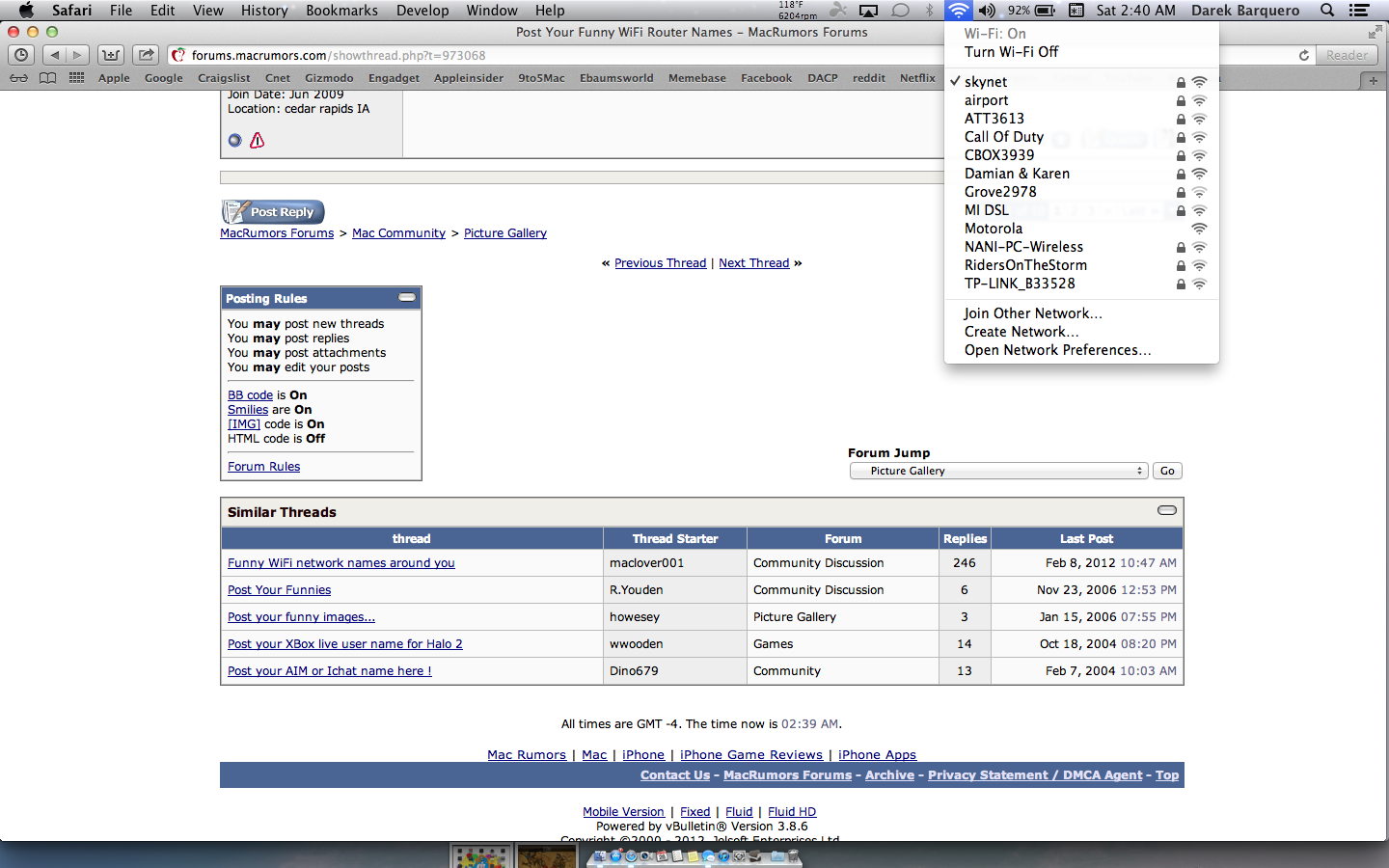This screenshot has width=1389, height=868.
Task: Click the BB code link
Action: click(x=250, y=394)
